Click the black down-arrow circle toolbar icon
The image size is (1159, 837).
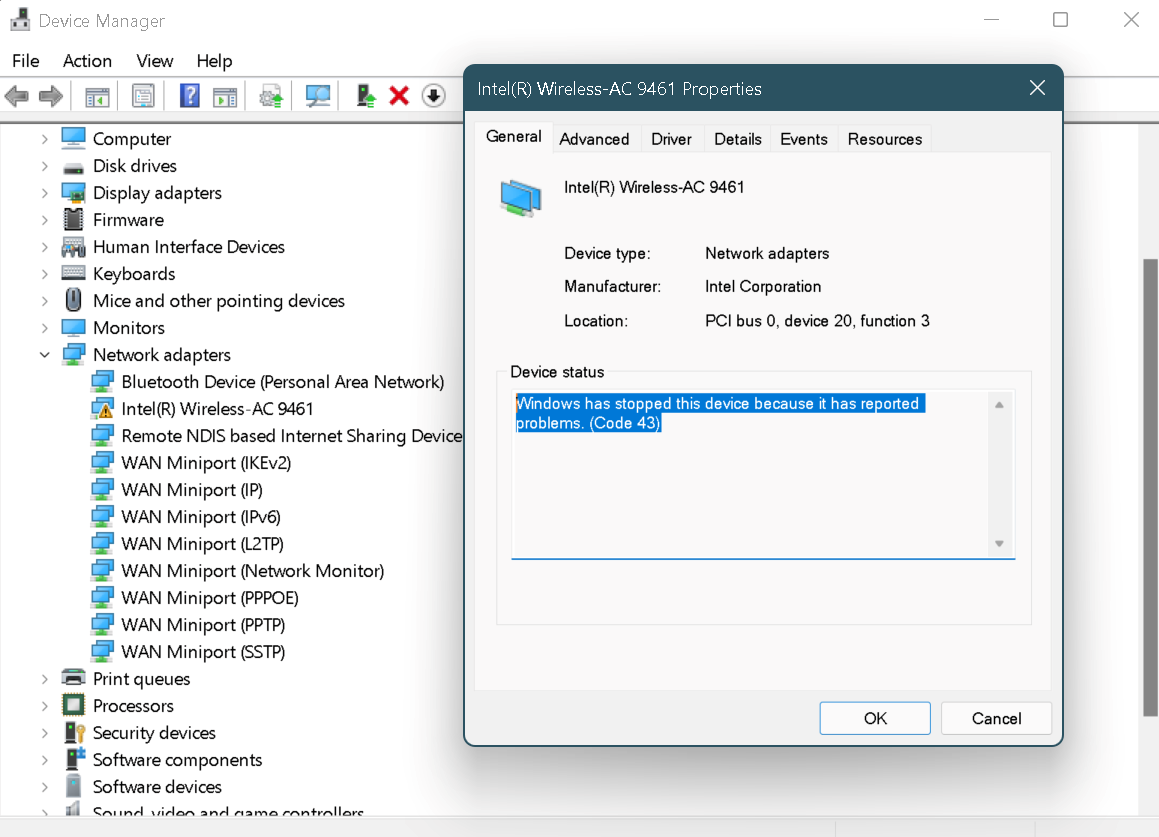click(432, 96)
